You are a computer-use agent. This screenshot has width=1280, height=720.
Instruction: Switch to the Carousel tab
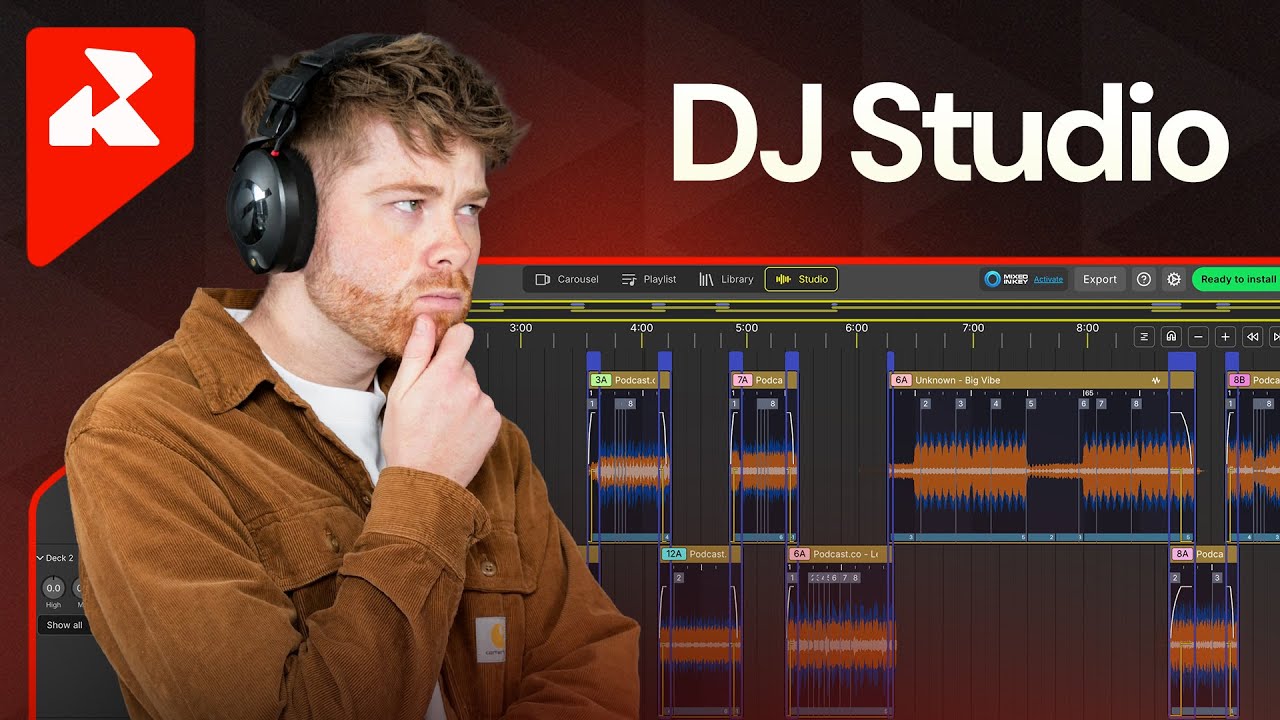tap(567, 280)
